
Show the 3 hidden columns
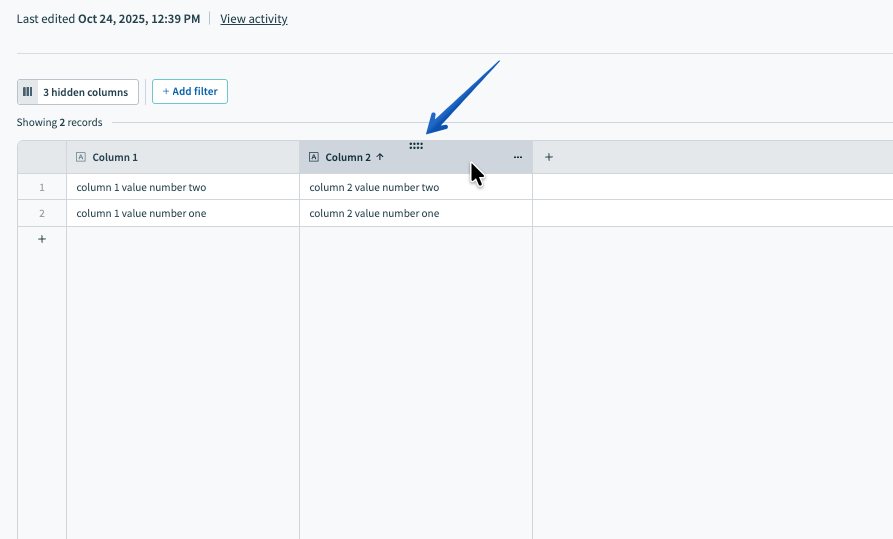[85, 92]
